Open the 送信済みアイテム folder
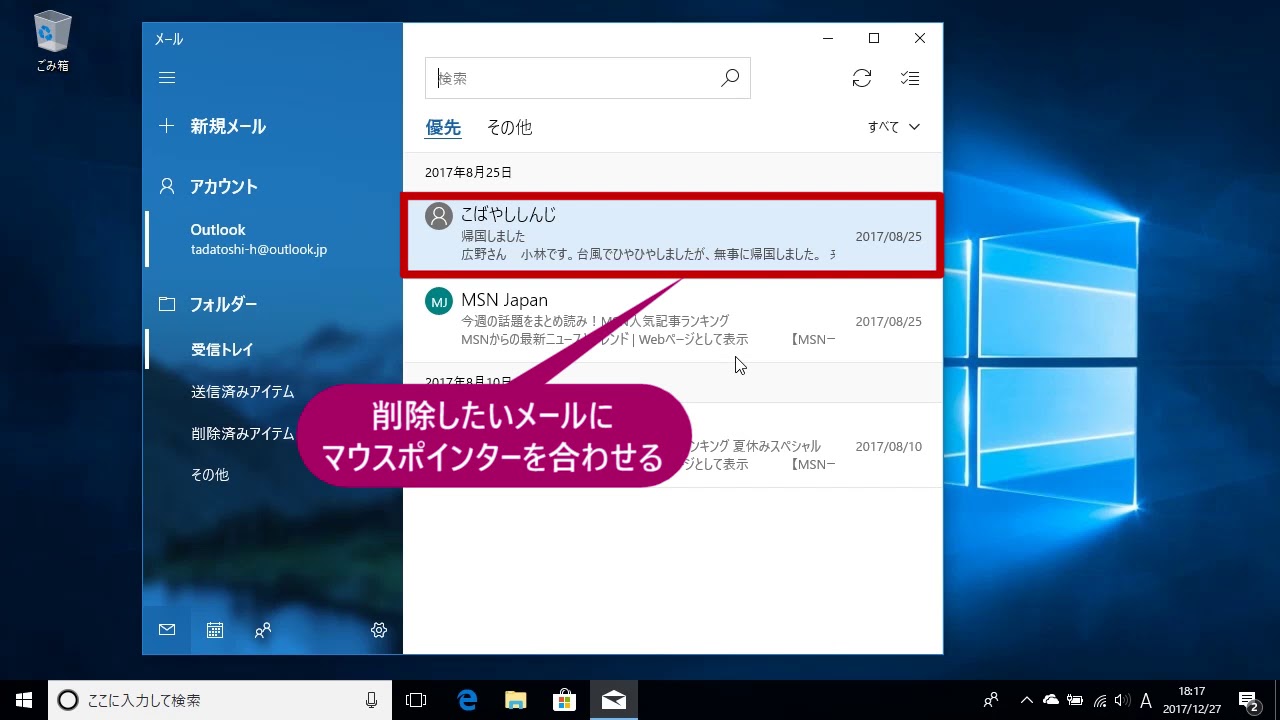Image resolution: width=1280 pixels, height=720 pixels. coord(242,392)
